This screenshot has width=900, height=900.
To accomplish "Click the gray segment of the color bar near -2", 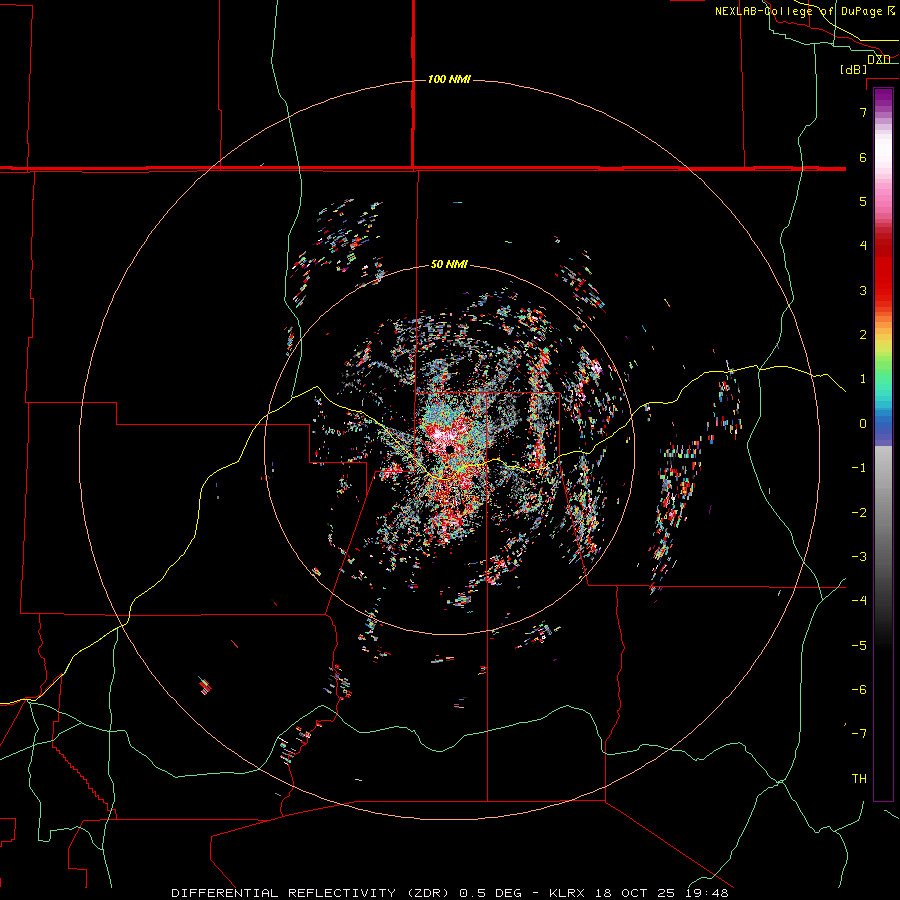I will click(883, 513).
